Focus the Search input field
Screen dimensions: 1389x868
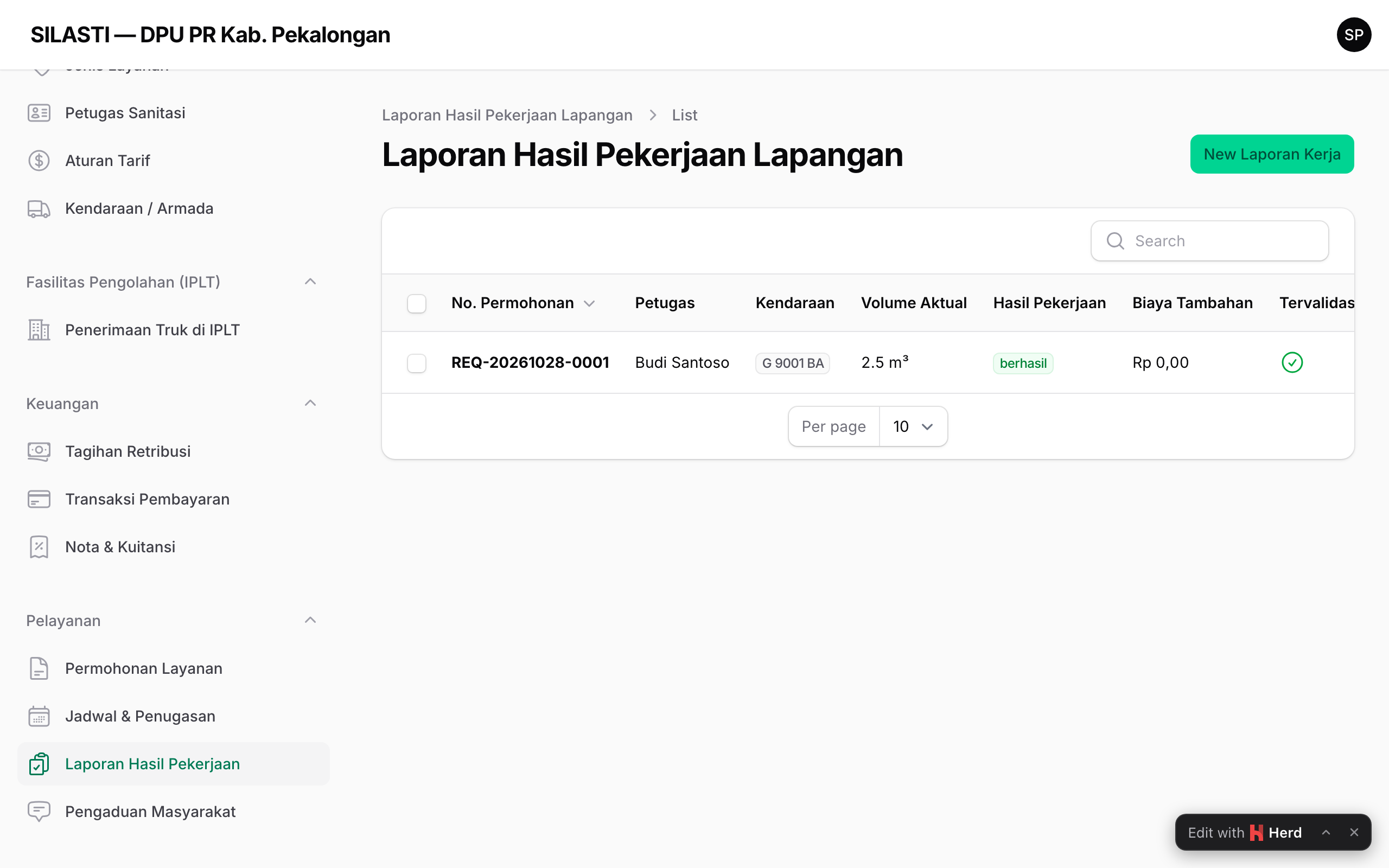pyautogui.click(x=1209, y=241)
